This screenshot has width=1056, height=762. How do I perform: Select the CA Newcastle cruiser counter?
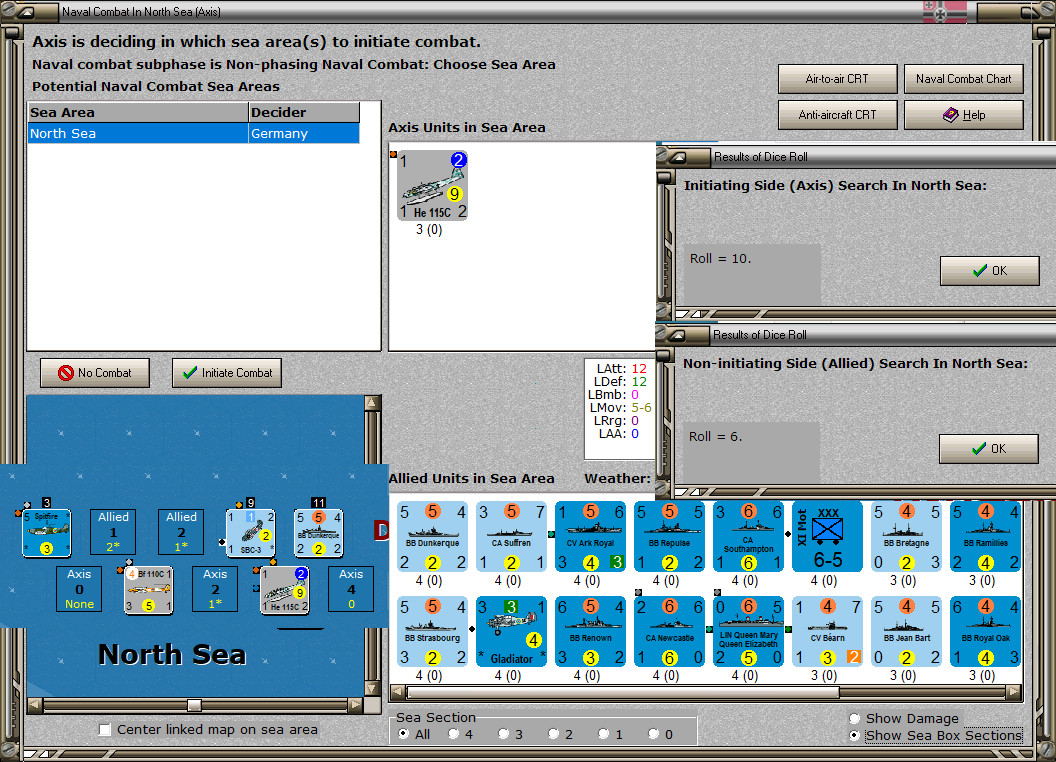point(669,631)
